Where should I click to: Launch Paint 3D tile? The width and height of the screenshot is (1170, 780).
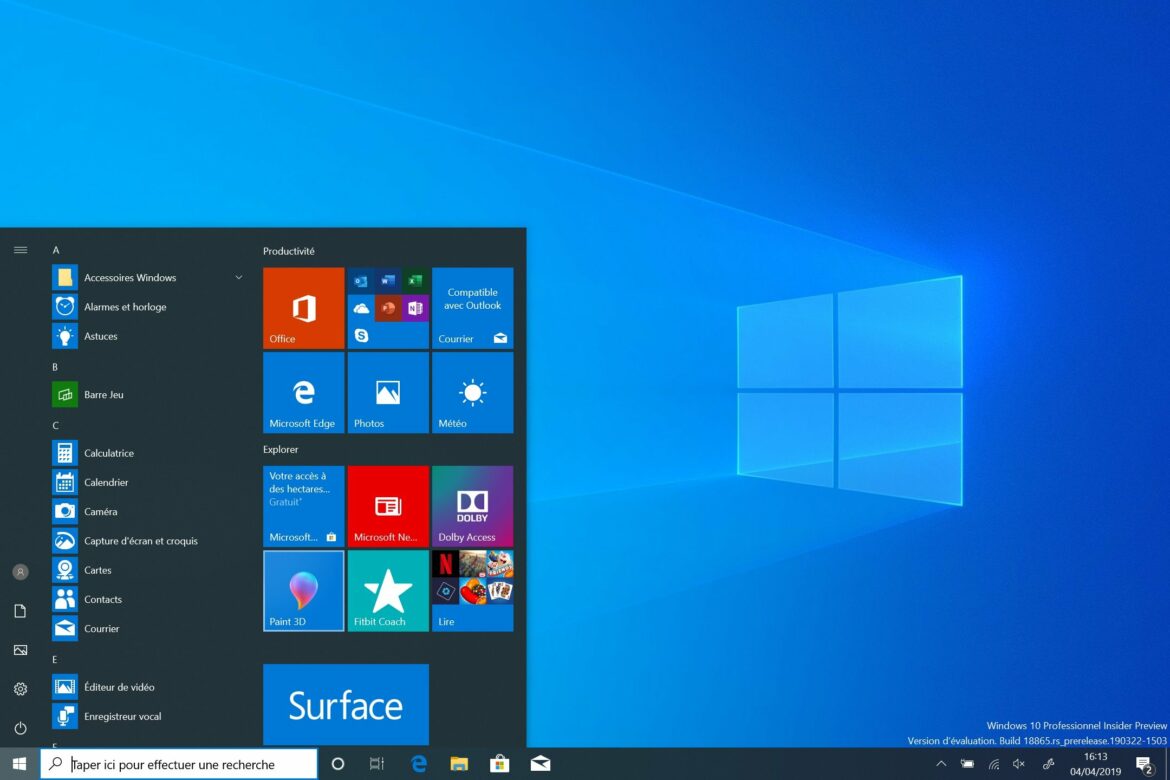(303, 591)
